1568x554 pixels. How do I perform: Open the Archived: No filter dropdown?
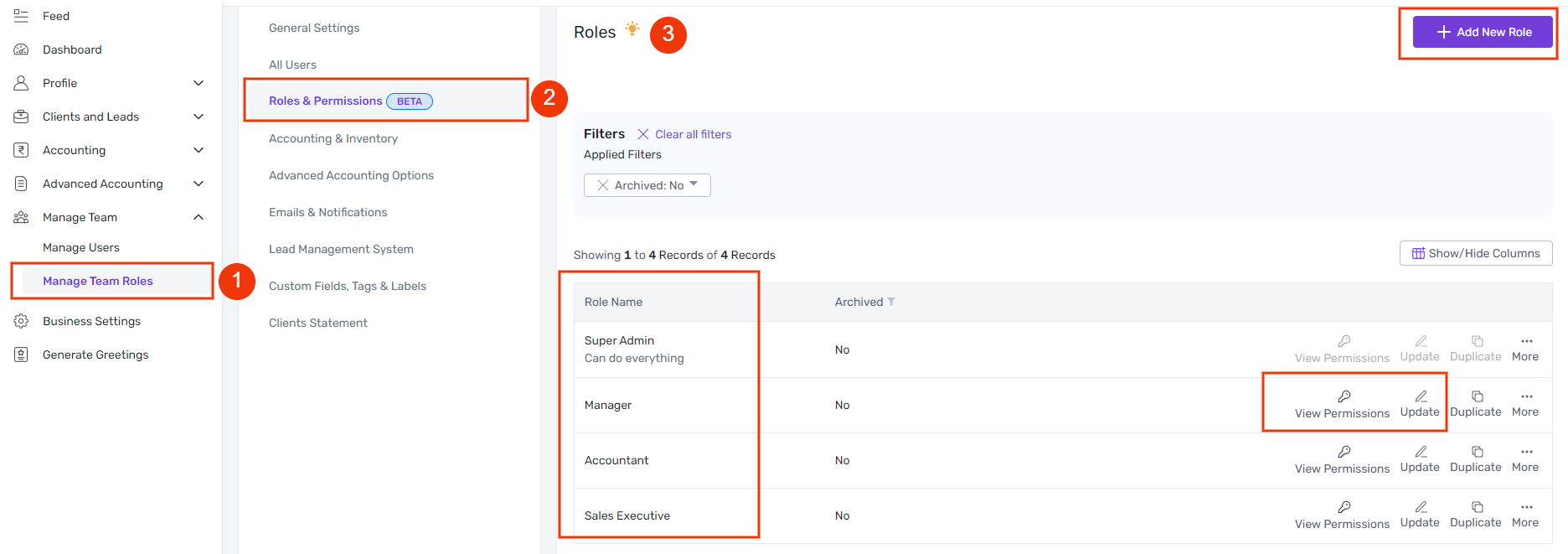click(694, 184)
